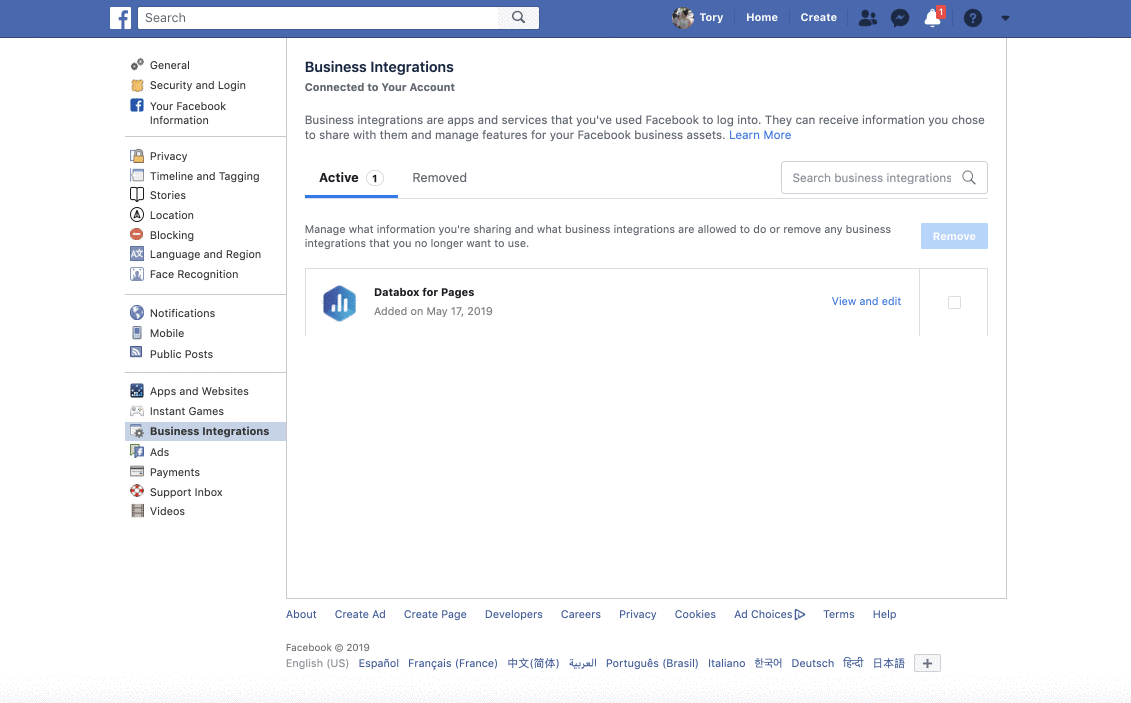This screenshot has height=703, width=1131.
Task: Open the Developers footer link
Action: (x=514, y=614)
